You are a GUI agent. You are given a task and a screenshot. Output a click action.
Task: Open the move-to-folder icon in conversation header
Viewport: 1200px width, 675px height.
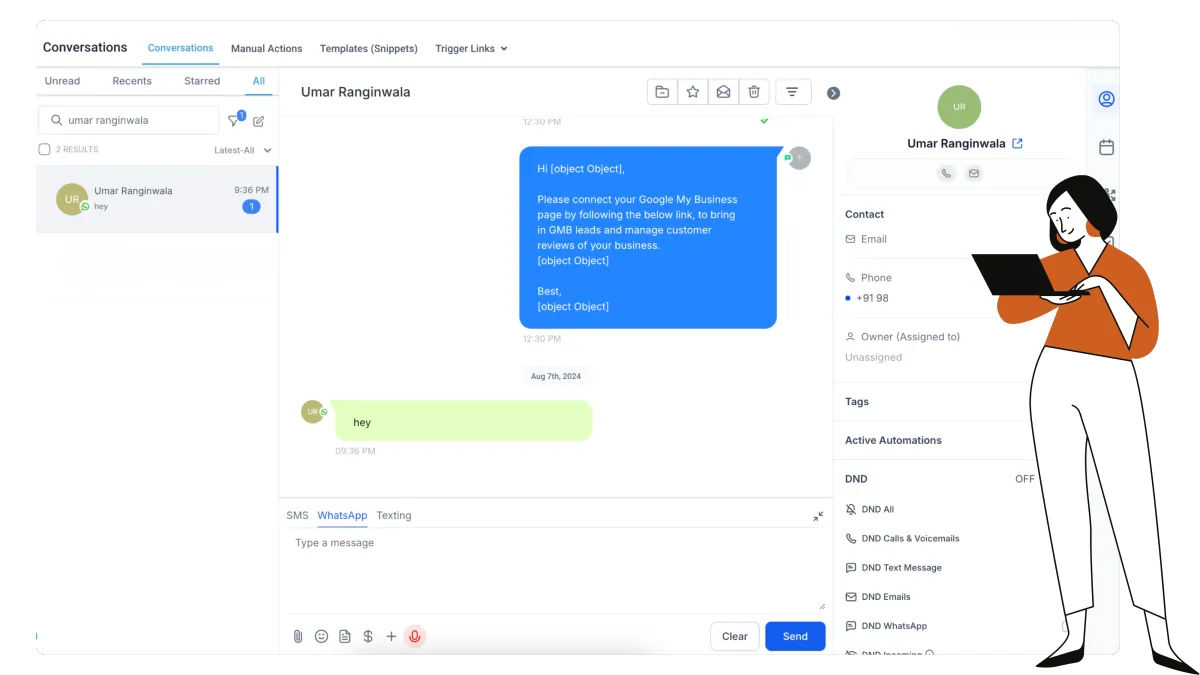[x=662, y=92]
